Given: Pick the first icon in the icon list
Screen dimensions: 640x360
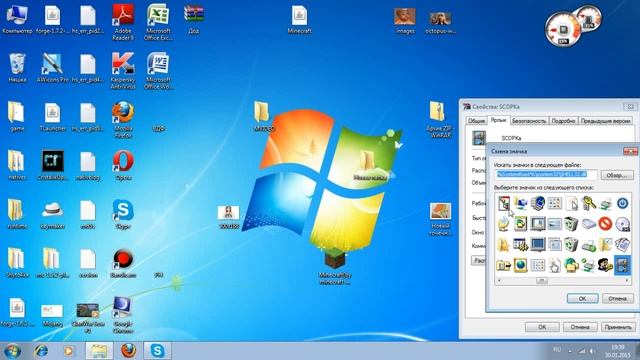Looking at the screenshot, I should click(x=504, y=203).
